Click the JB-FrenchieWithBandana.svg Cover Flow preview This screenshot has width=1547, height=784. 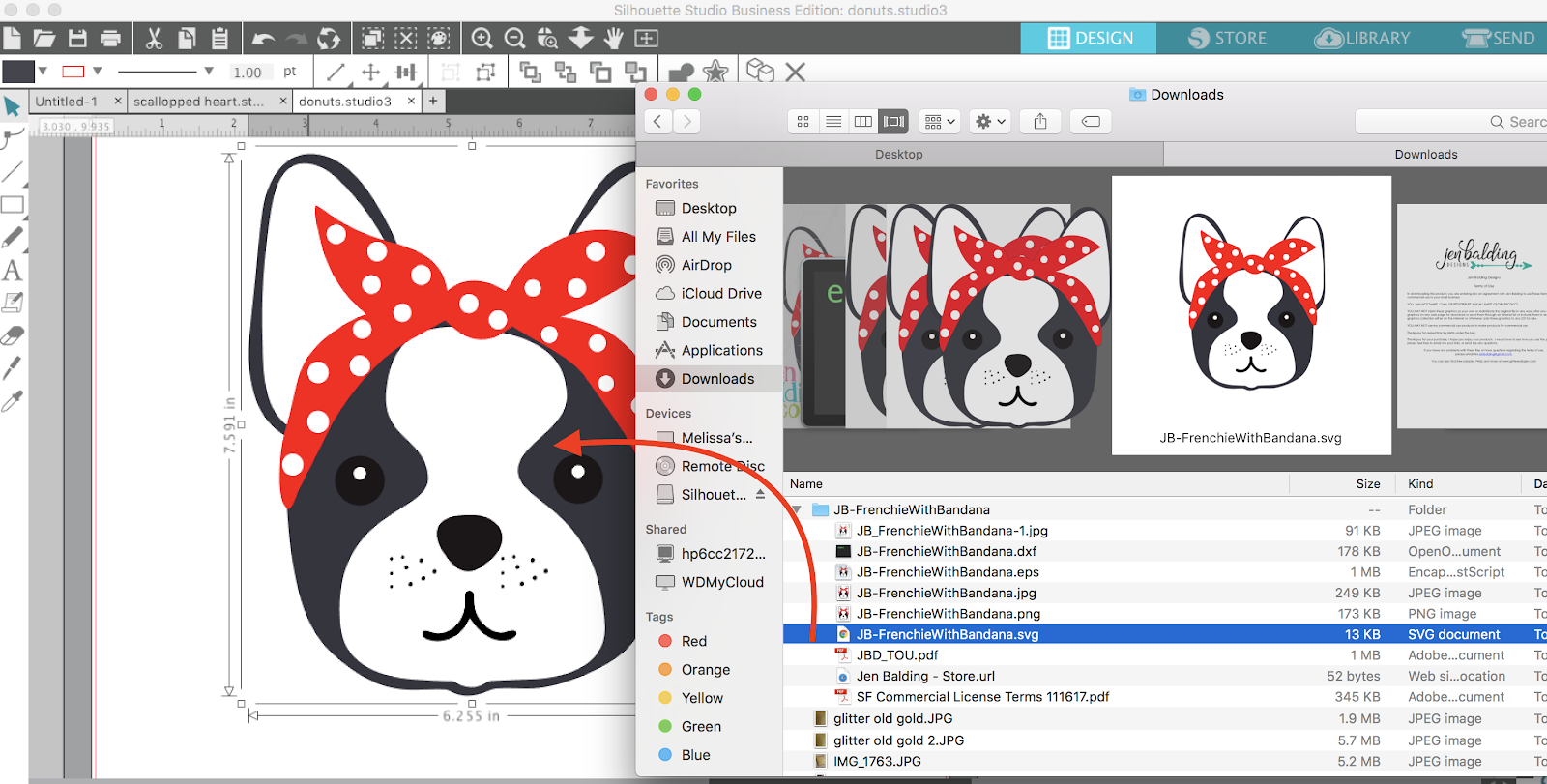[1251, 315]
